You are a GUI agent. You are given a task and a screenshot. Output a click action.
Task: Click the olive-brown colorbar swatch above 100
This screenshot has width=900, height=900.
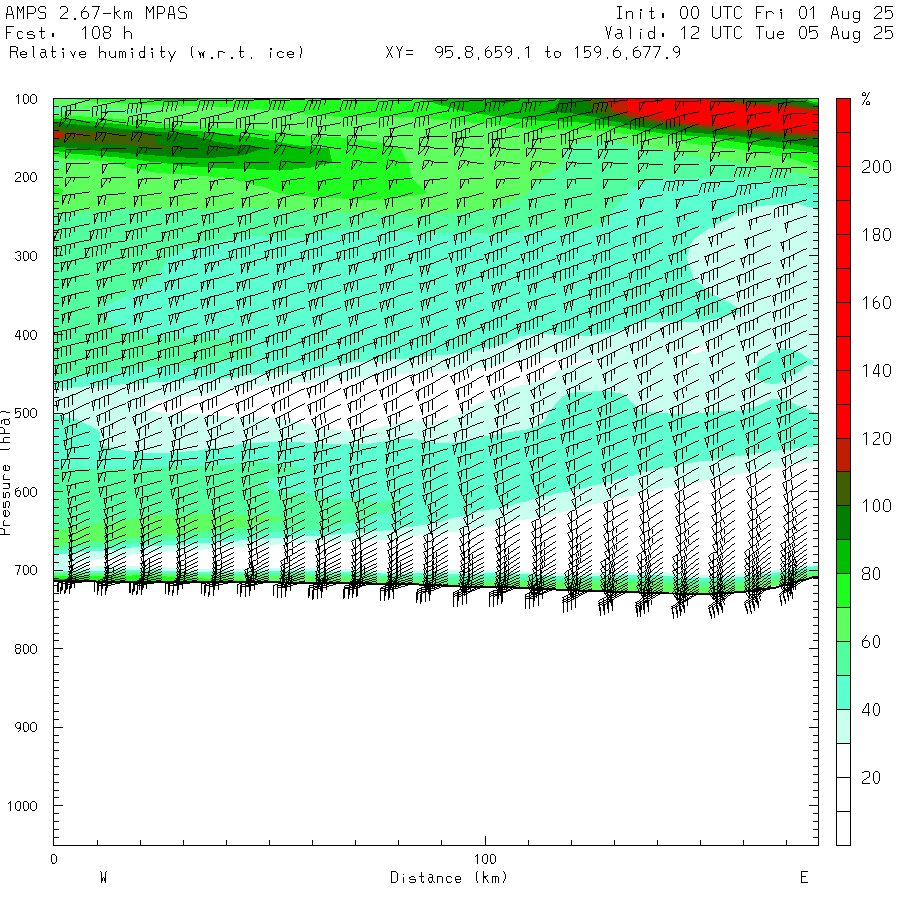(843, 489)
